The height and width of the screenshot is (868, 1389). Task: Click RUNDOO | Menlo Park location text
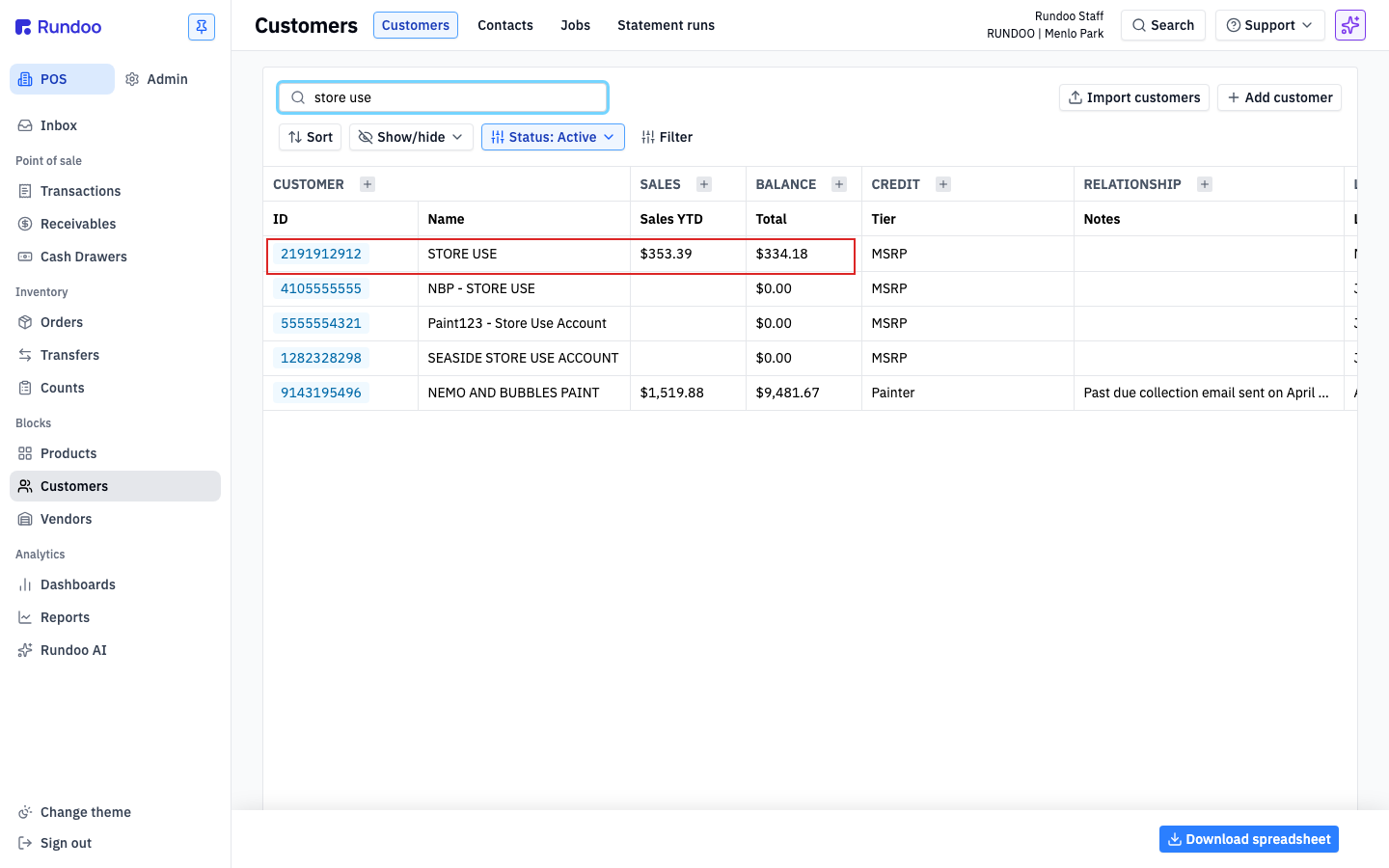pyautogui.click(x=1045, y=34)
